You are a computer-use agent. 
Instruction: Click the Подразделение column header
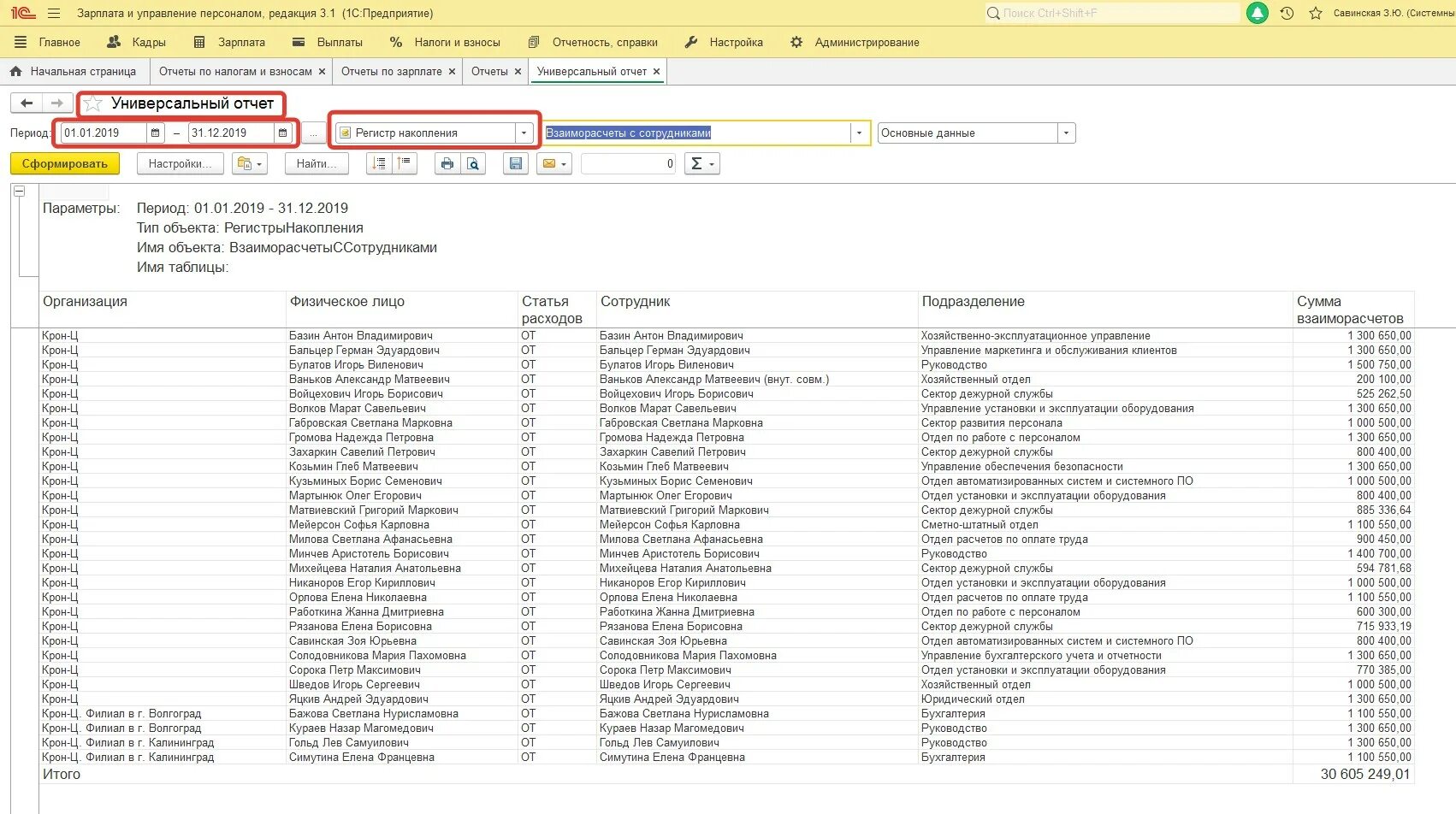coord(973,301)
